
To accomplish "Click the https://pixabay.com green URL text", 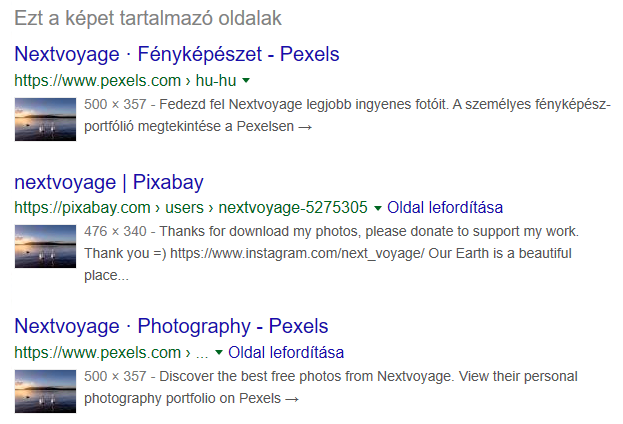I will coord(82,208).
